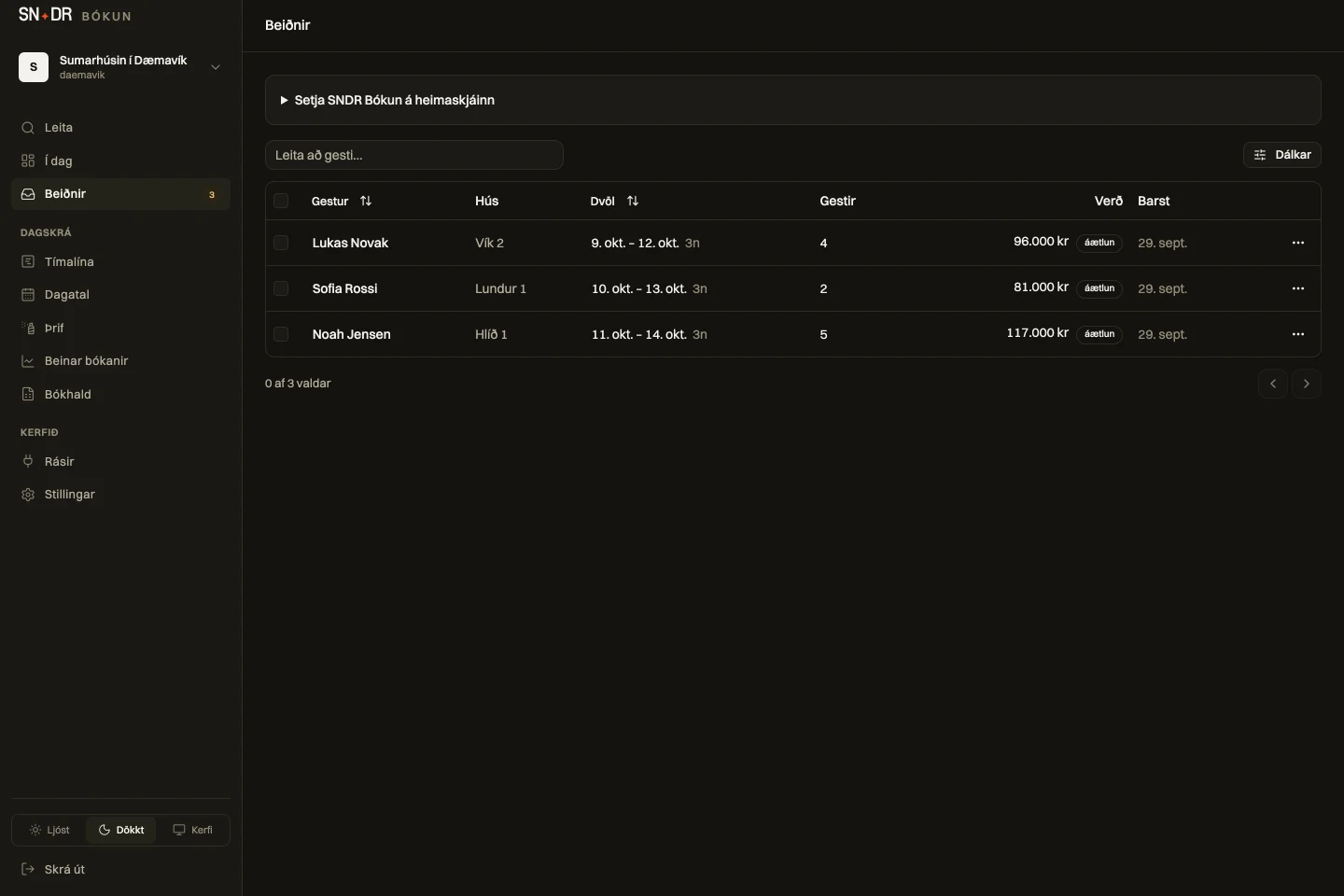Image resolution: width=1344 pixels, height=896 pixels.
Task: Check the Noah Jensen row checkbox
Action: [281, 333]
